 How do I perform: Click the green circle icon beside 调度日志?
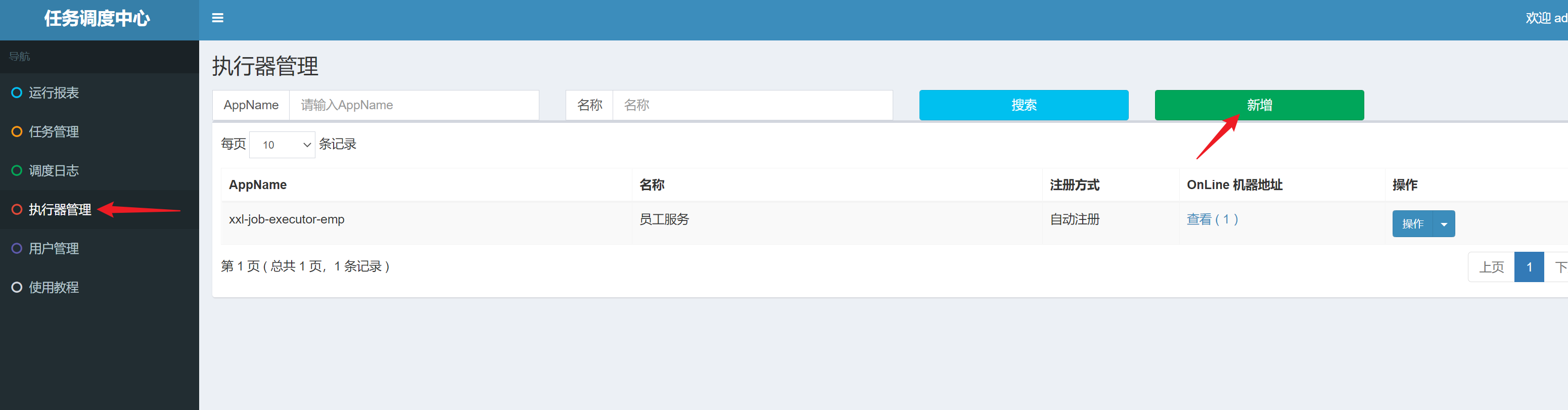[17, 170]
